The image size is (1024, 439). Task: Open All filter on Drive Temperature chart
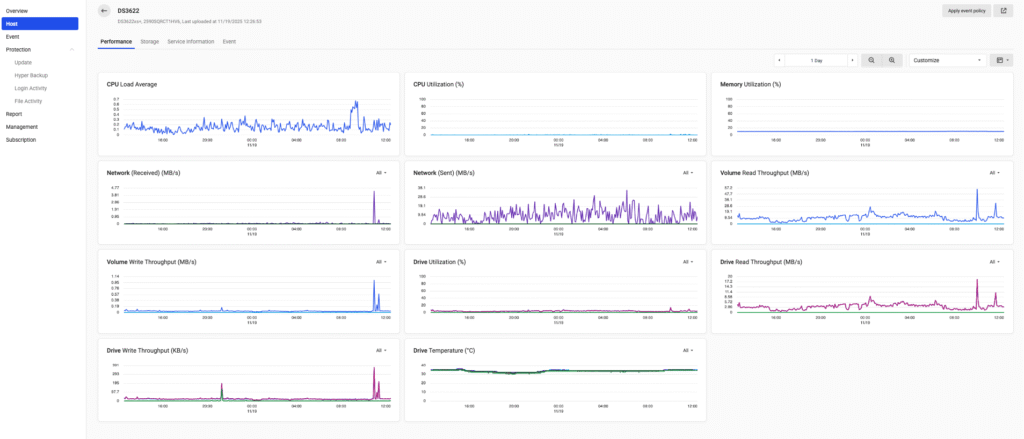point(688,351)
